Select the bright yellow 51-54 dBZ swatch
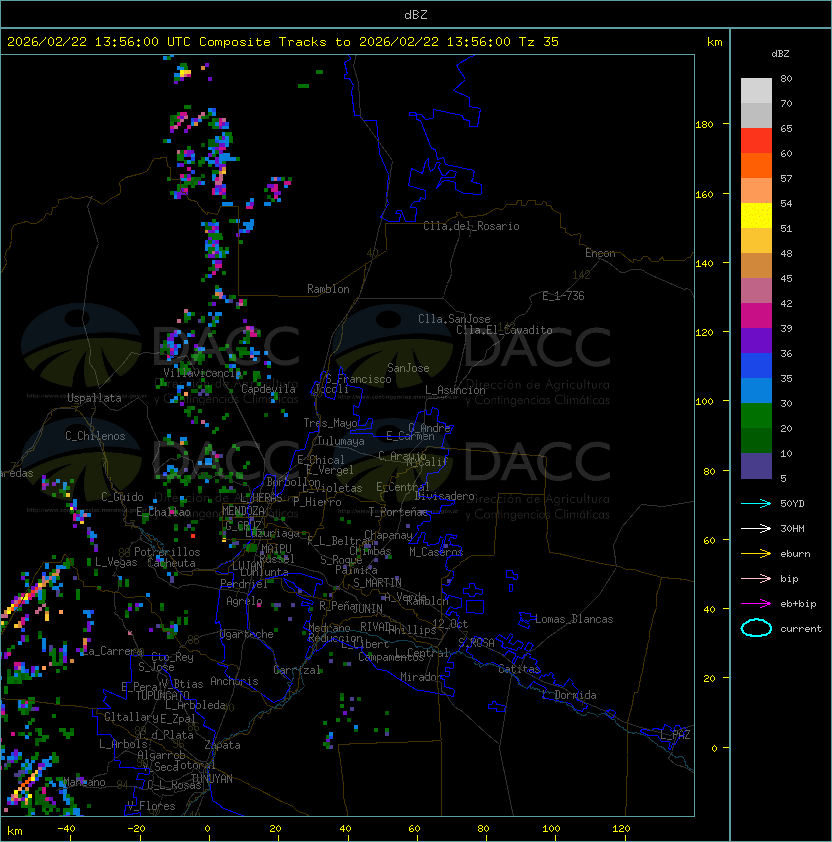Screen dimensions: 832x842 [756, 215]
